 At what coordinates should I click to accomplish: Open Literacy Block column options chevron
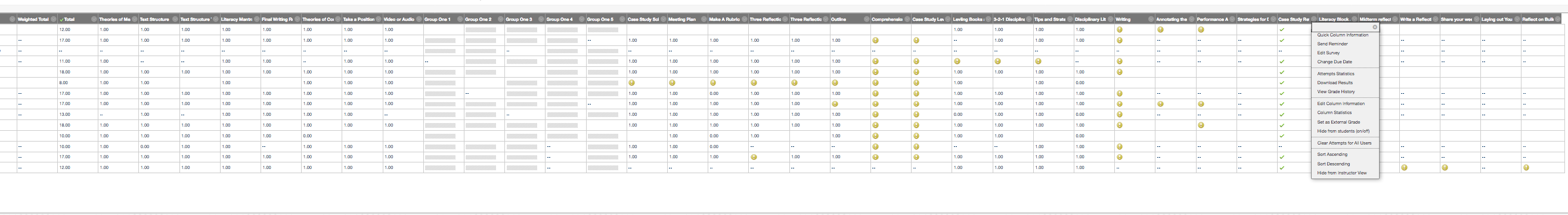click(1355, 20)
